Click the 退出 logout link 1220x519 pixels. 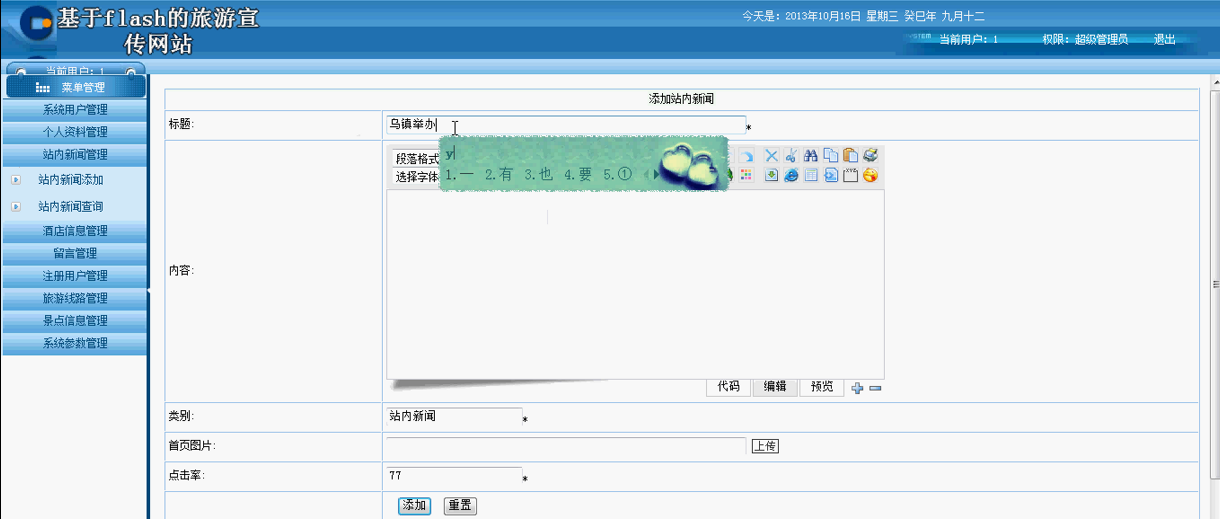1165,40
